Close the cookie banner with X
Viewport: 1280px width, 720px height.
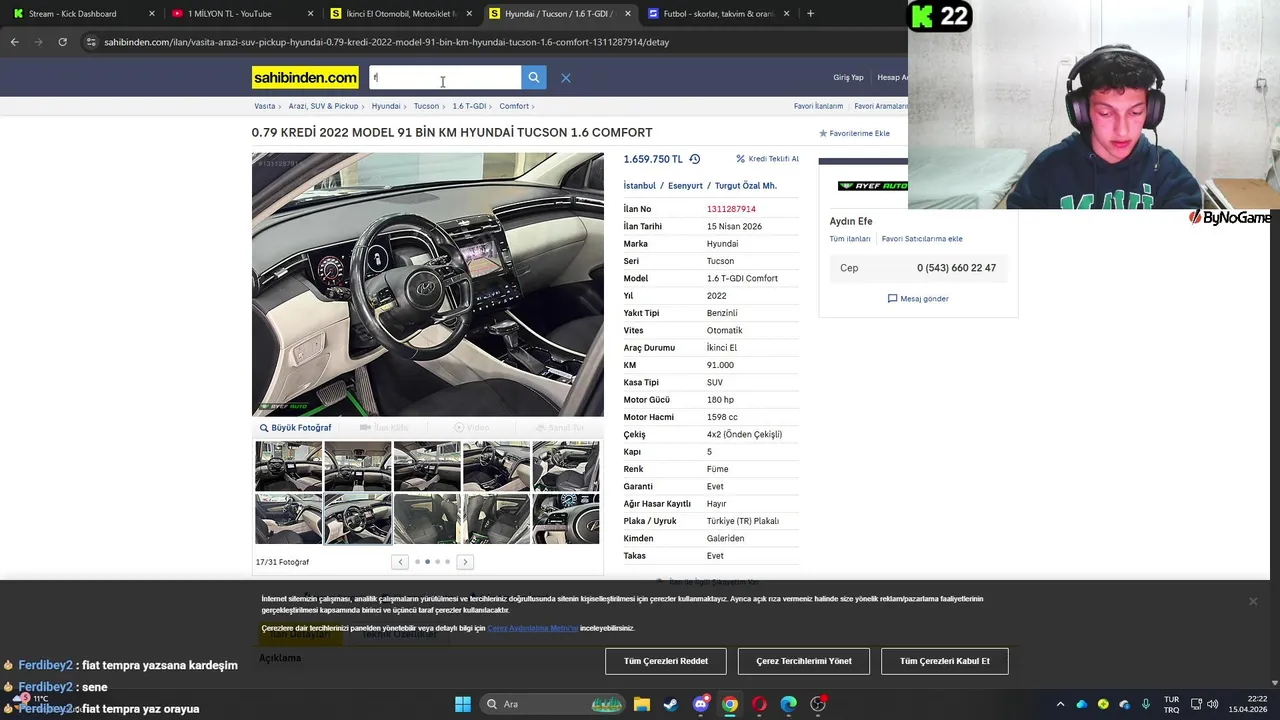(x=1252, y=601)
